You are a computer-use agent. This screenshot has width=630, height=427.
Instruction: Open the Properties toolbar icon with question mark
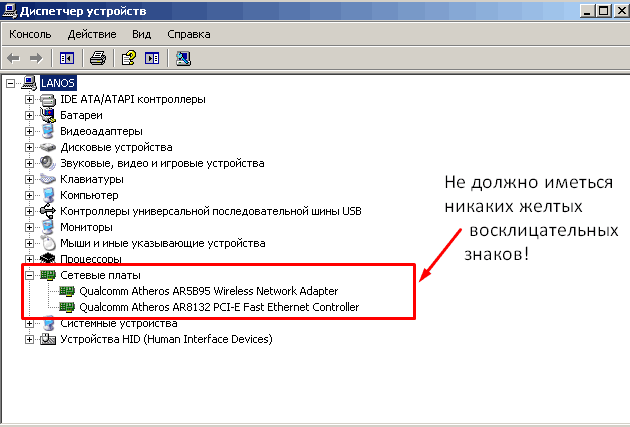(x=129, y=58)
